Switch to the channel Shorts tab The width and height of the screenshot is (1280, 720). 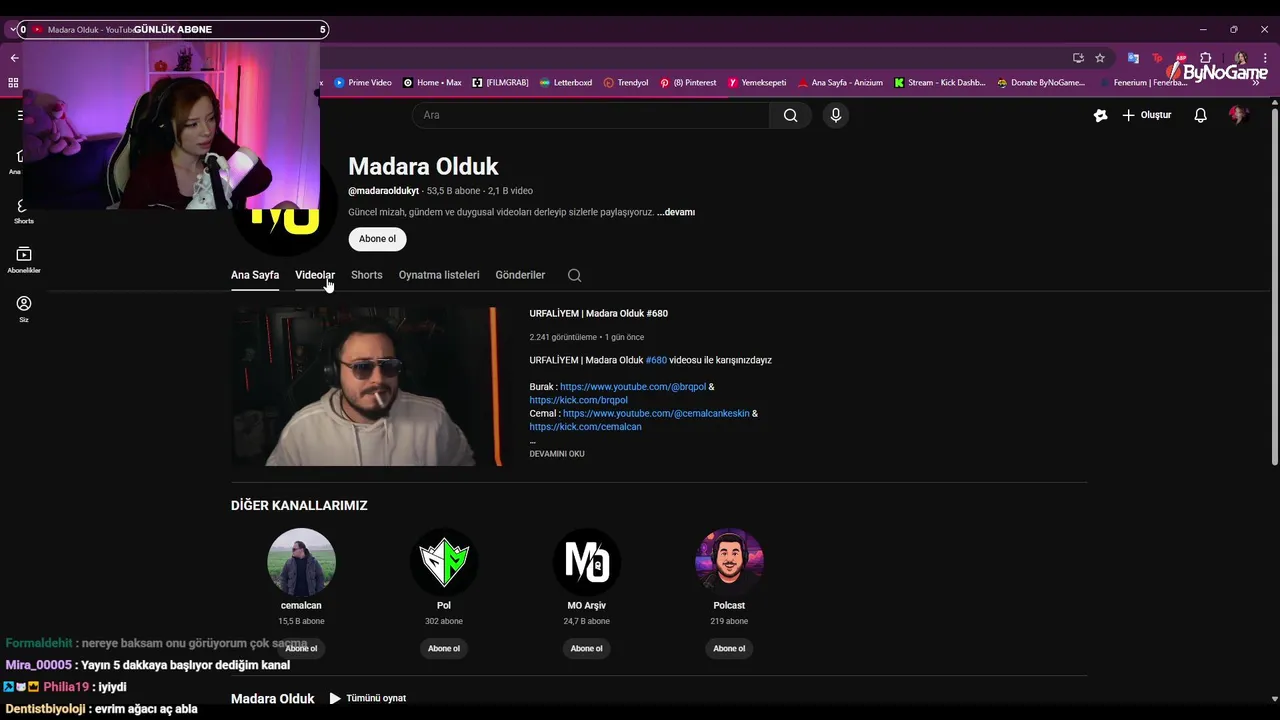click(x=367, y=275)
